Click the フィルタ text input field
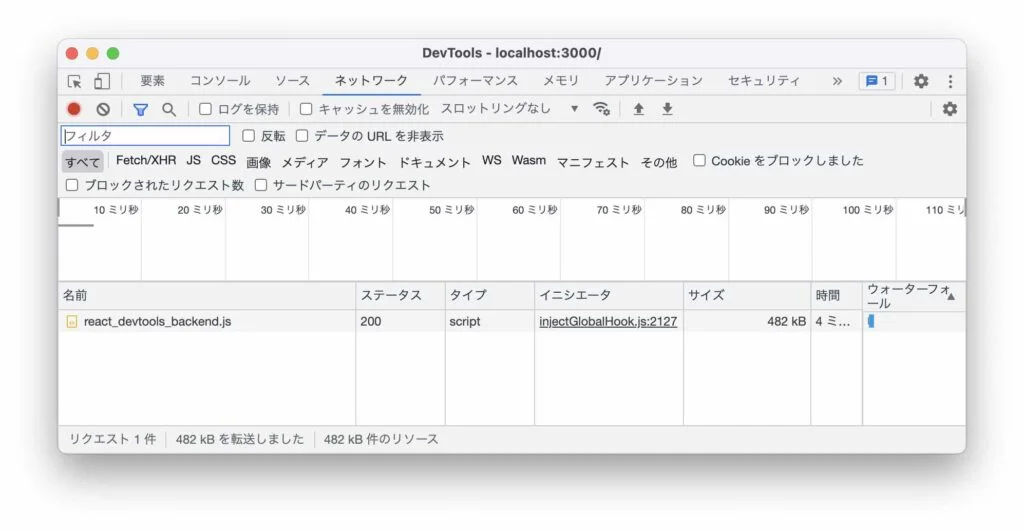This screenshot has width=1024, height=530. tap(146, 136)
